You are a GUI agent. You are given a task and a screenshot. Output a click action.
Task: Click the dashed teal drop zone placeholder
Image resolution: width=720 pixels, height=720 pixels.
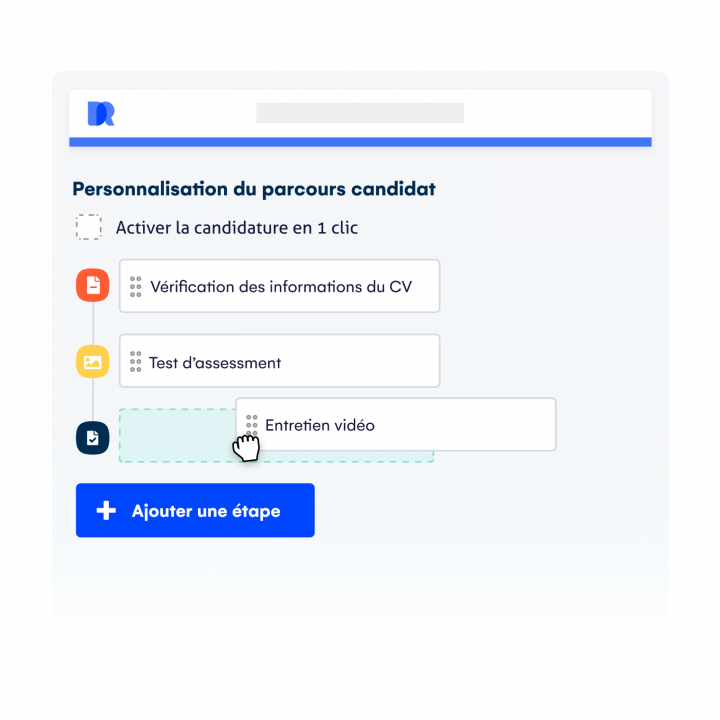177,435
